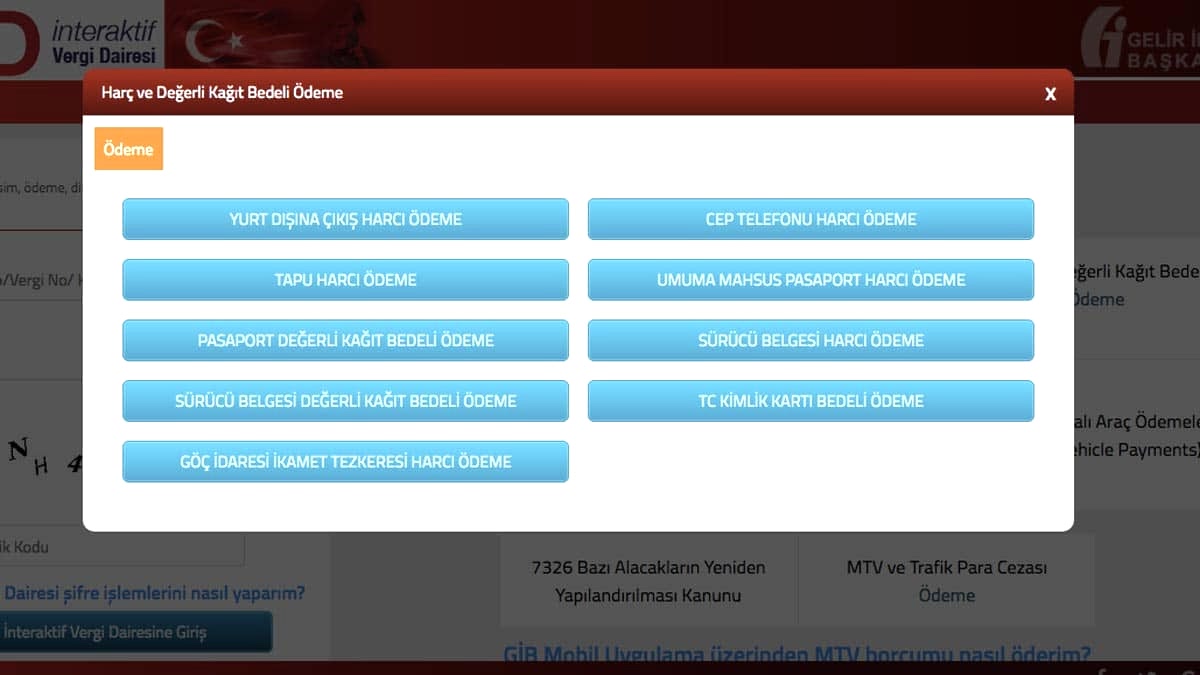Open 7326 Bazı Alacakların Yeniden Yapılandırılması Kanunu
Image resolution: width=1200 pixels, height=675 pixels.
(x=648, y=581)
